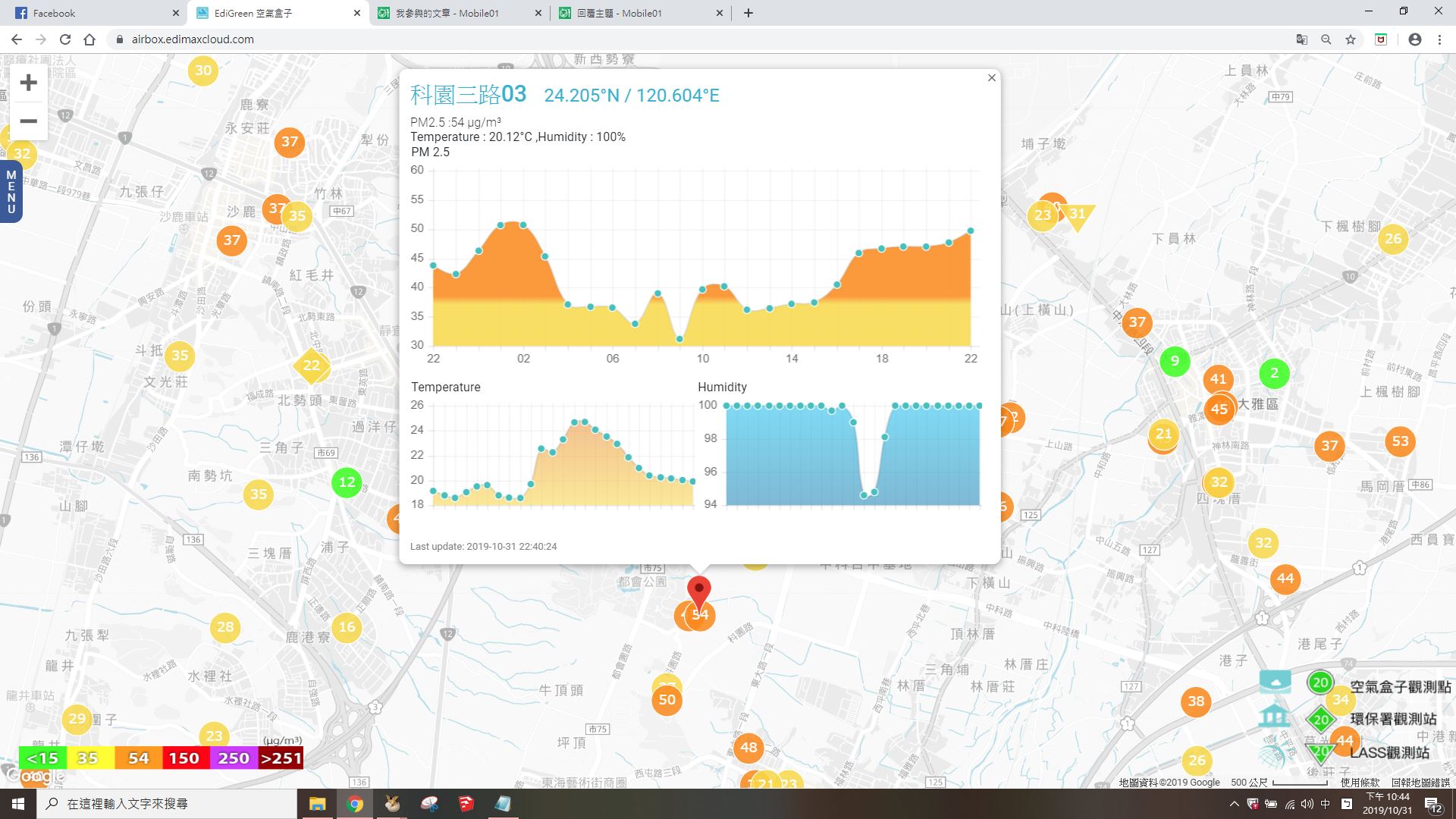Click the green <15 legend swatch
Image resolution: width=1456 pixels, height=819 pixels.
[42, 758]
